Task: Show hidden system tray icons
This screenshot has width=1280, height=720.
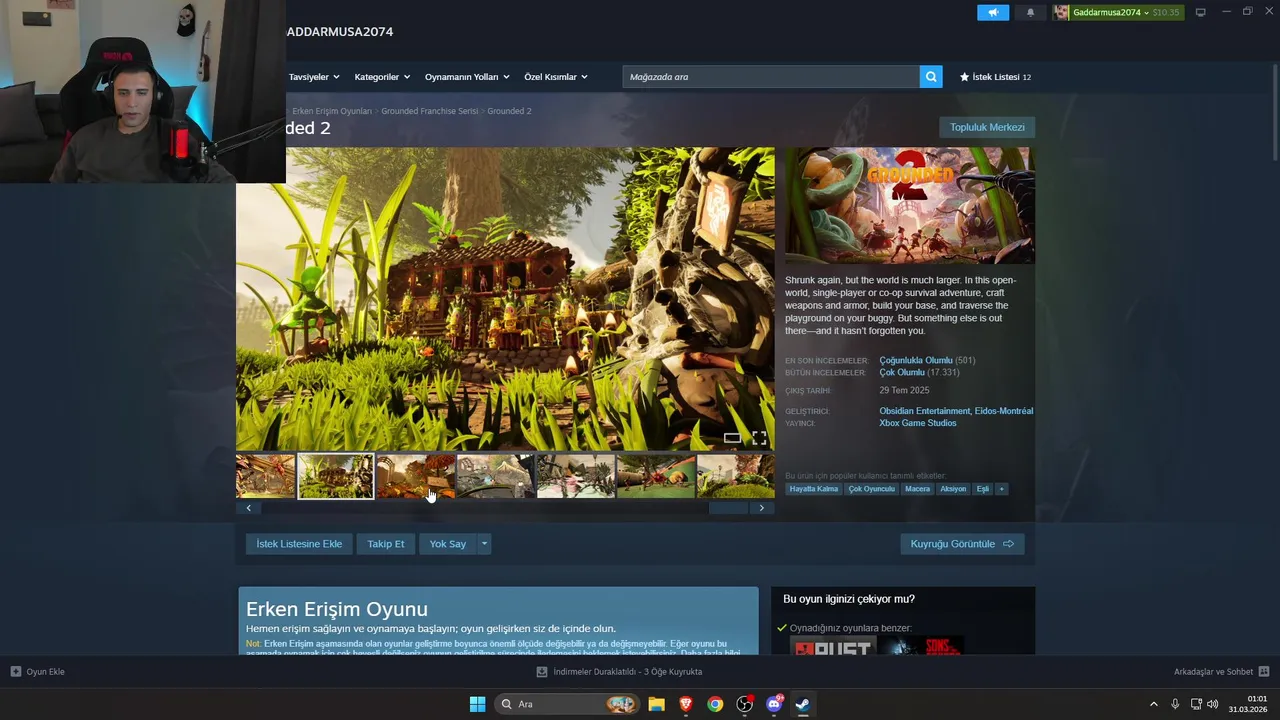Action: point(1153,704)
